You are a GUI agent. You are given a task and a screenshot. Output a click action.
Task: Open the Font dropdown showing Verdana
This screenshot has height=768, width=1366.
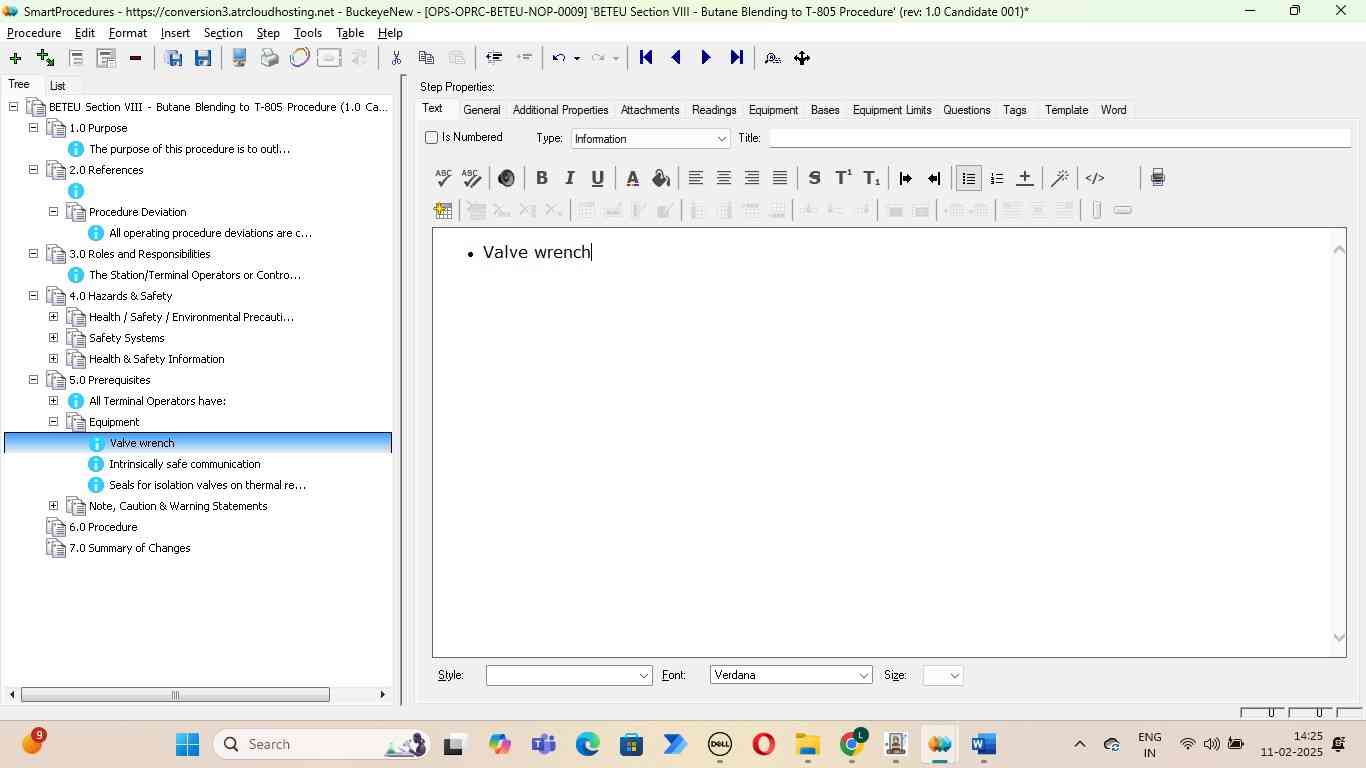click(x=791, y=676)
